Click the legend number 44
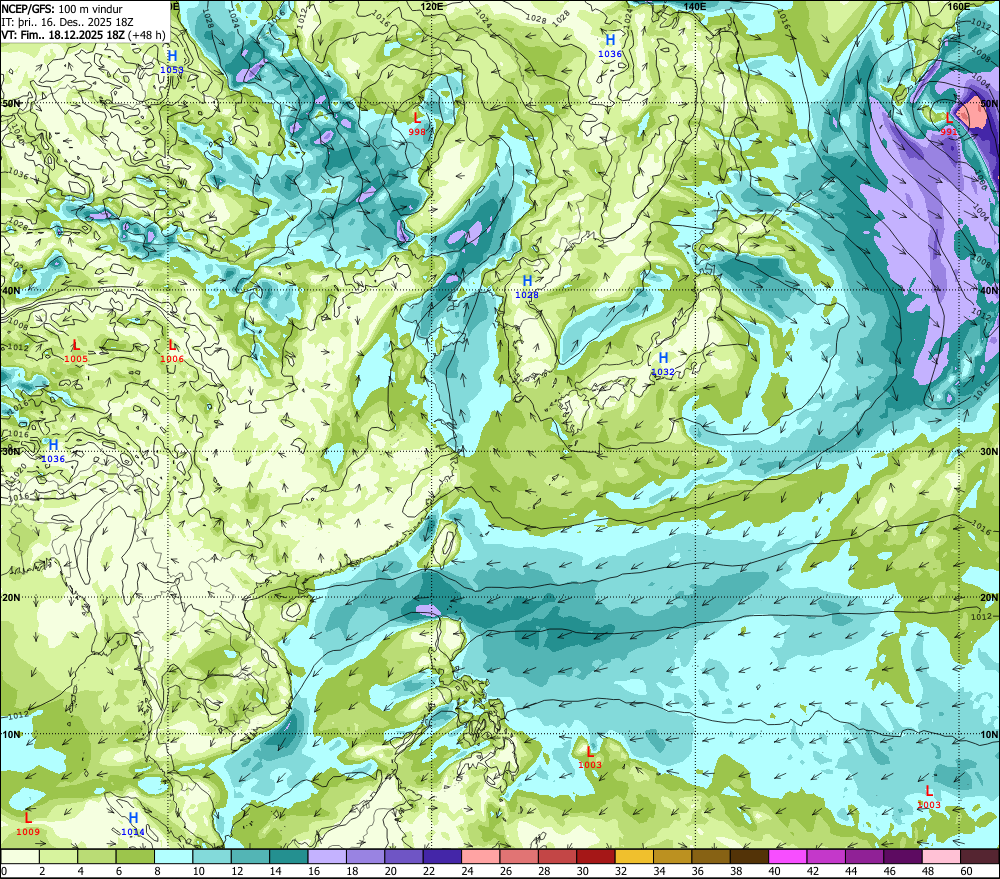 pos(851,871)
